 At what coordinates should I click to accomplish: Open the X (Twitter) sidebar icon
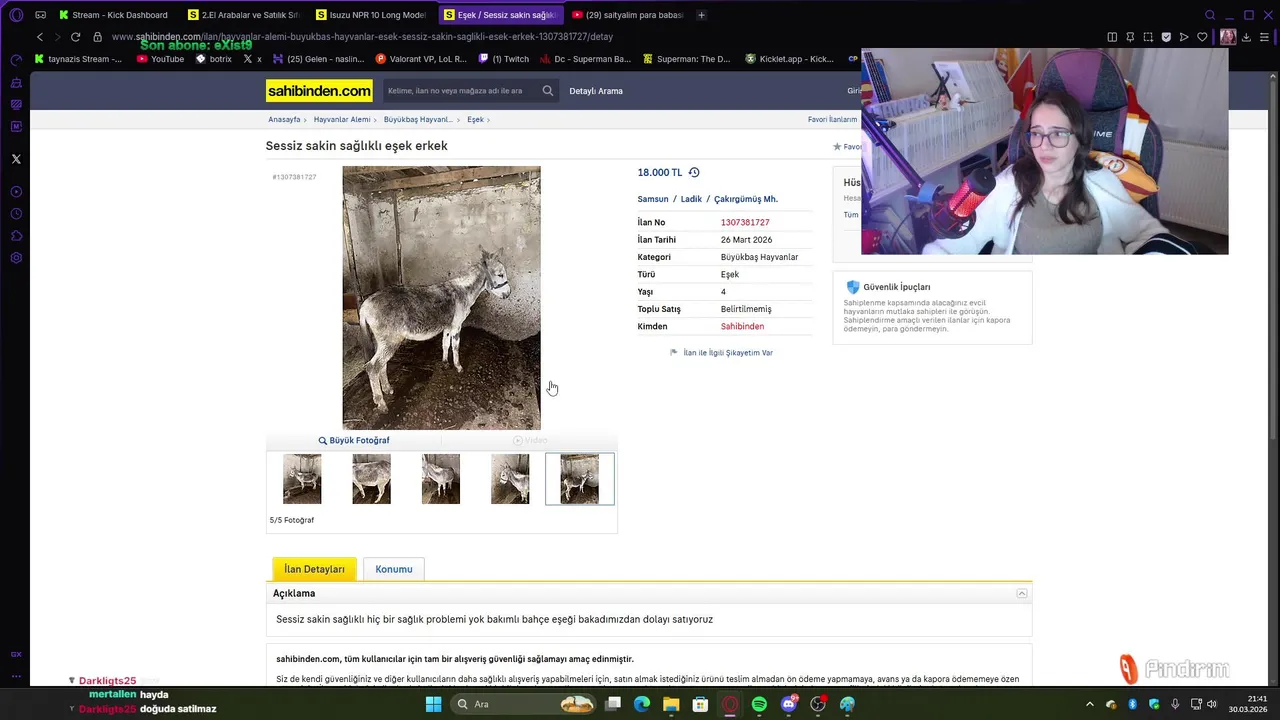click(16, 159)
